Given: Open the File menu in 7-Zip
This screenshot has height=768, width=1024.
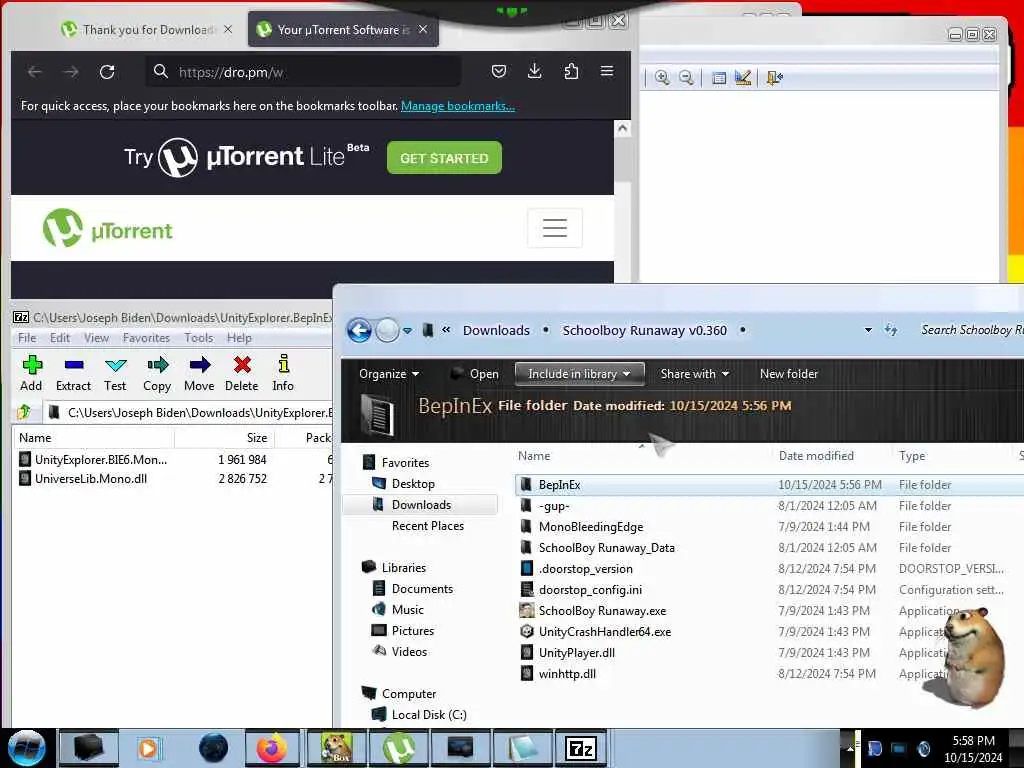Looking at the screenshot, I should point(27,338).
